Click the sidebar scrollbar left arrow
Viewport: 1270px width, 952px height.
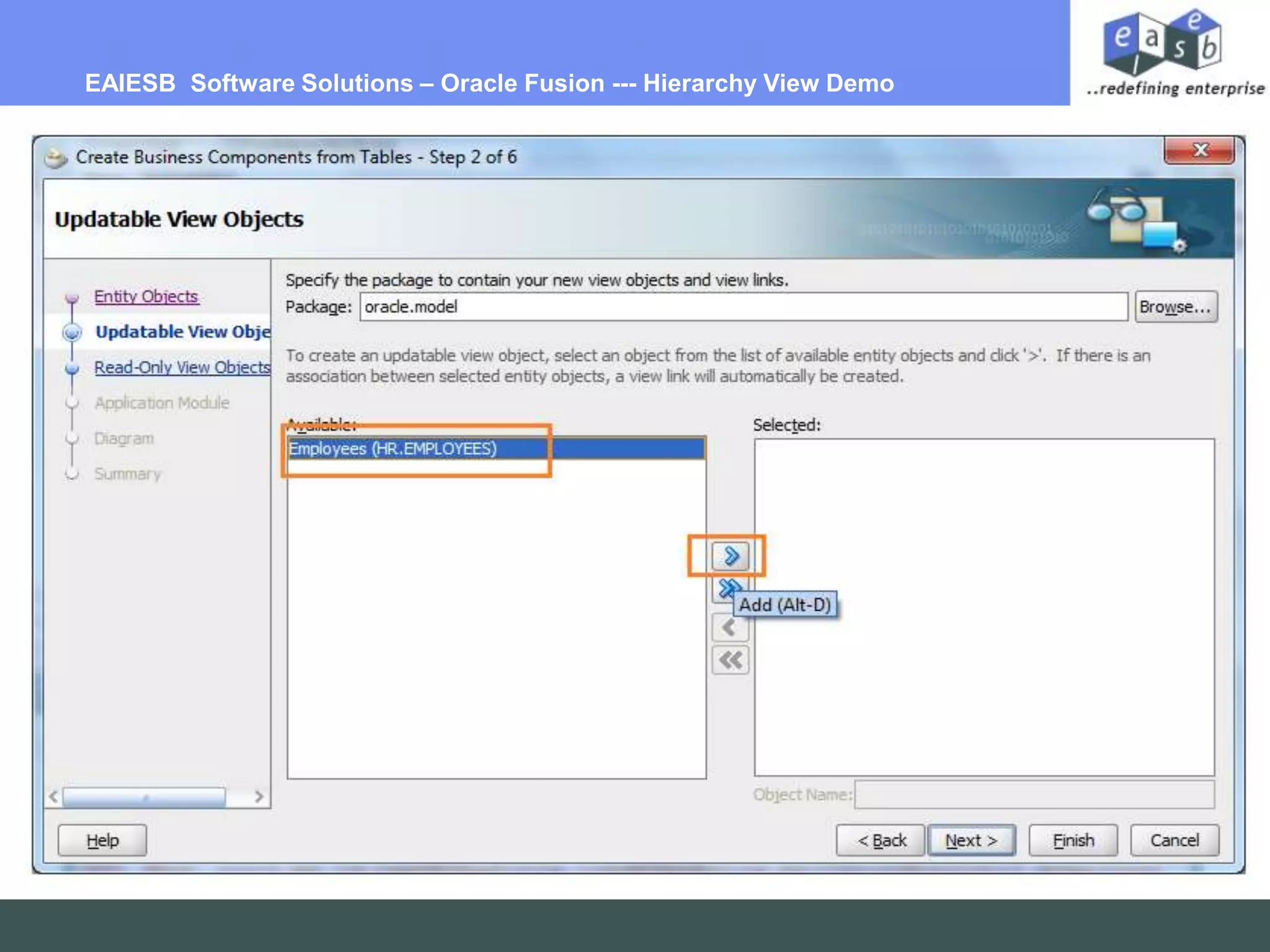54,796
